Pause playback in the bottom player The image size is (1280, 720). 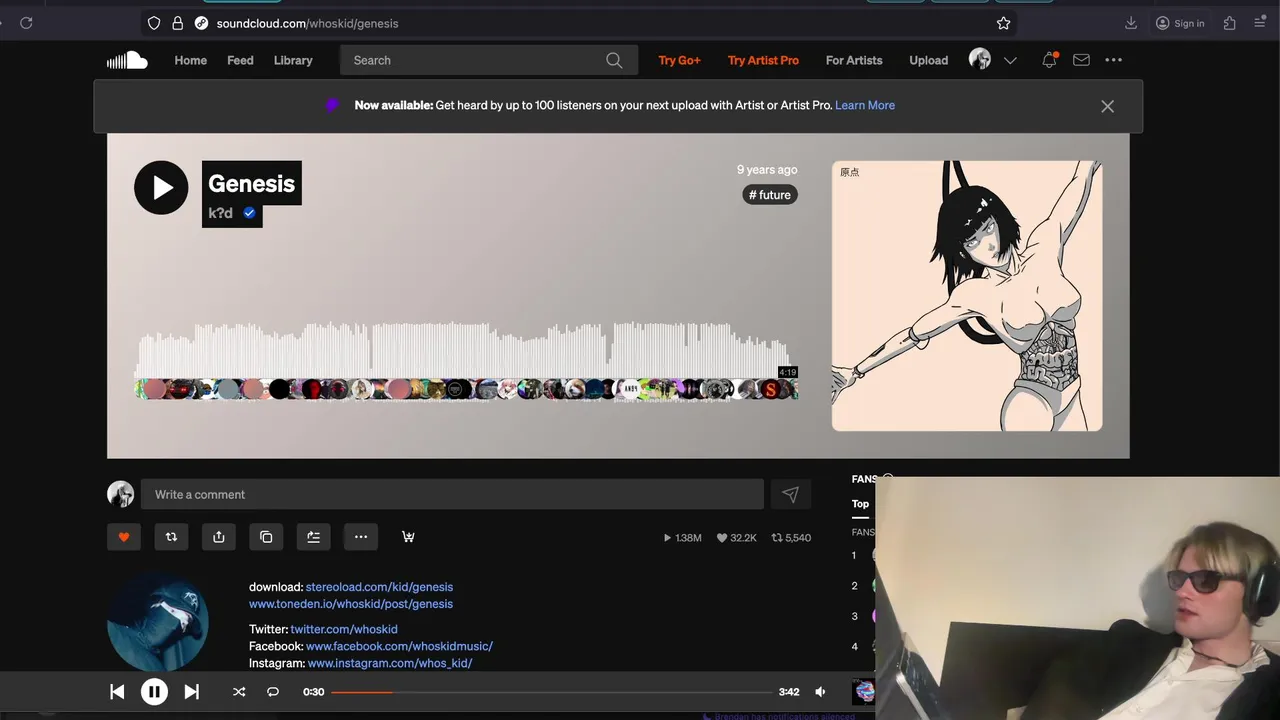(x=154, y=691)
